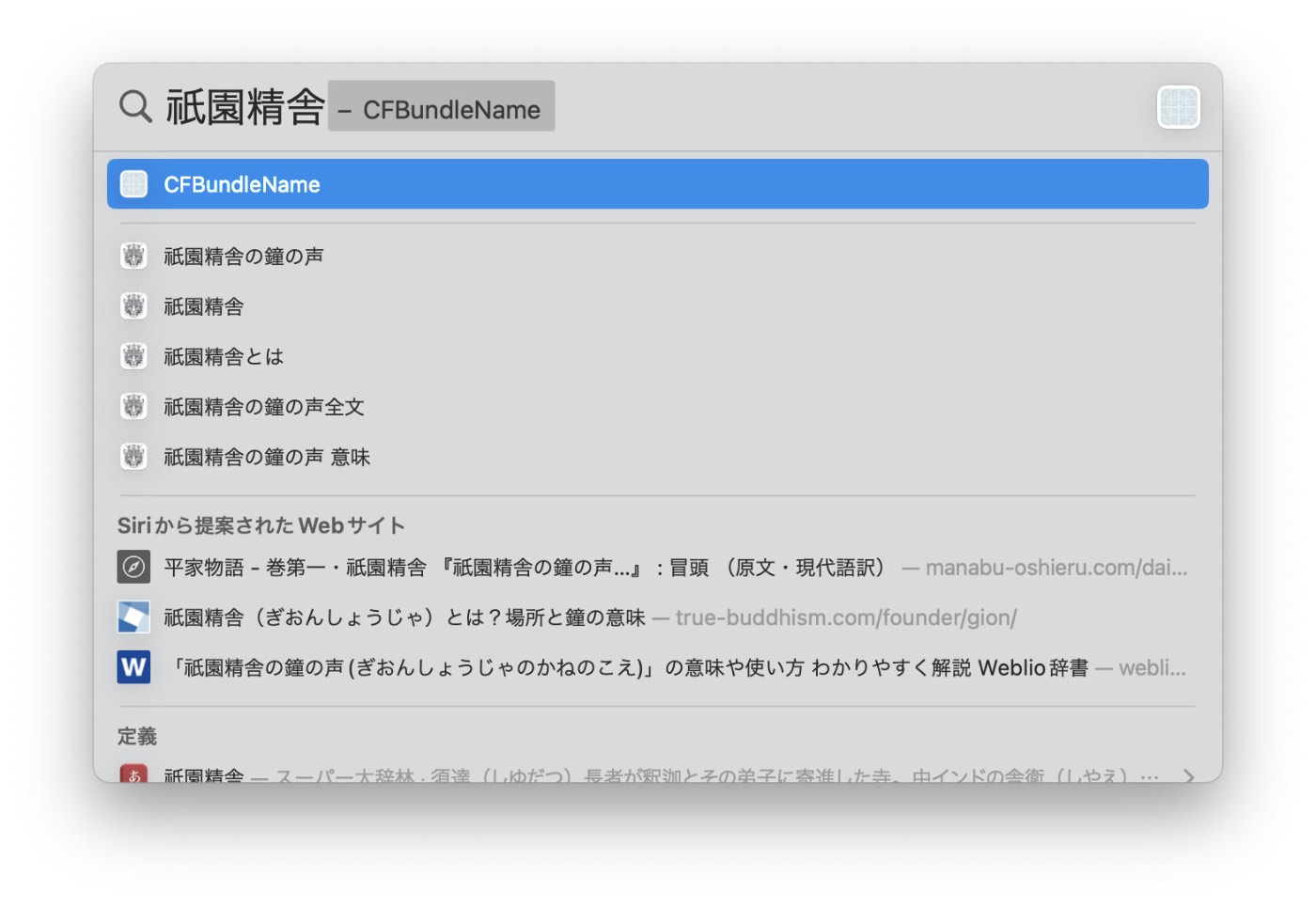Click the icon beside 祇園精舎の鐘の声
Image resolution: width=1316 pixels, height=906 pixels.
coord(134,256)
